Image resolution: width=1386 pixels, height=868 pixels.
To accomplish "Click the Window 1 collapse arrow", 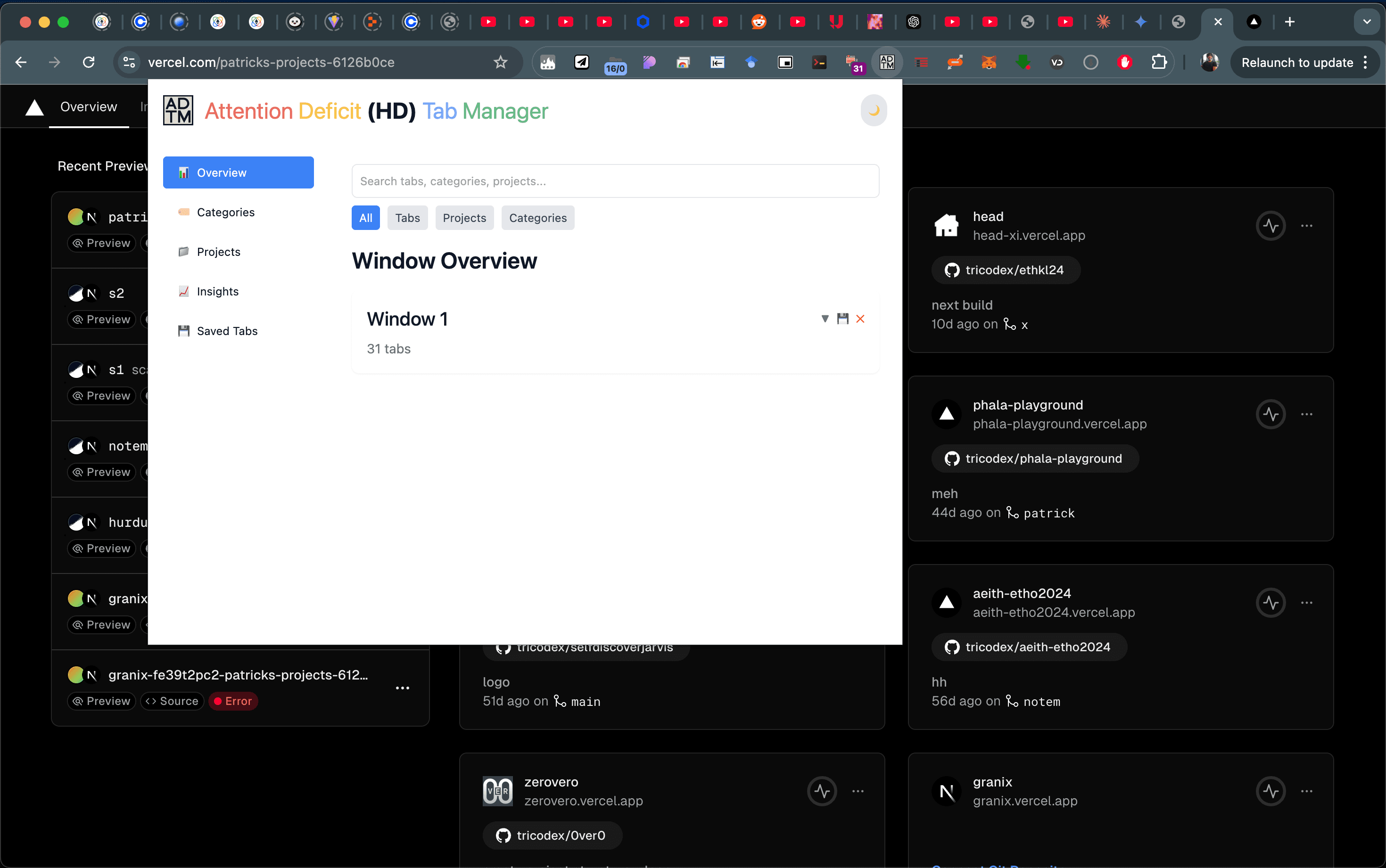I will [x=825, y=319].
